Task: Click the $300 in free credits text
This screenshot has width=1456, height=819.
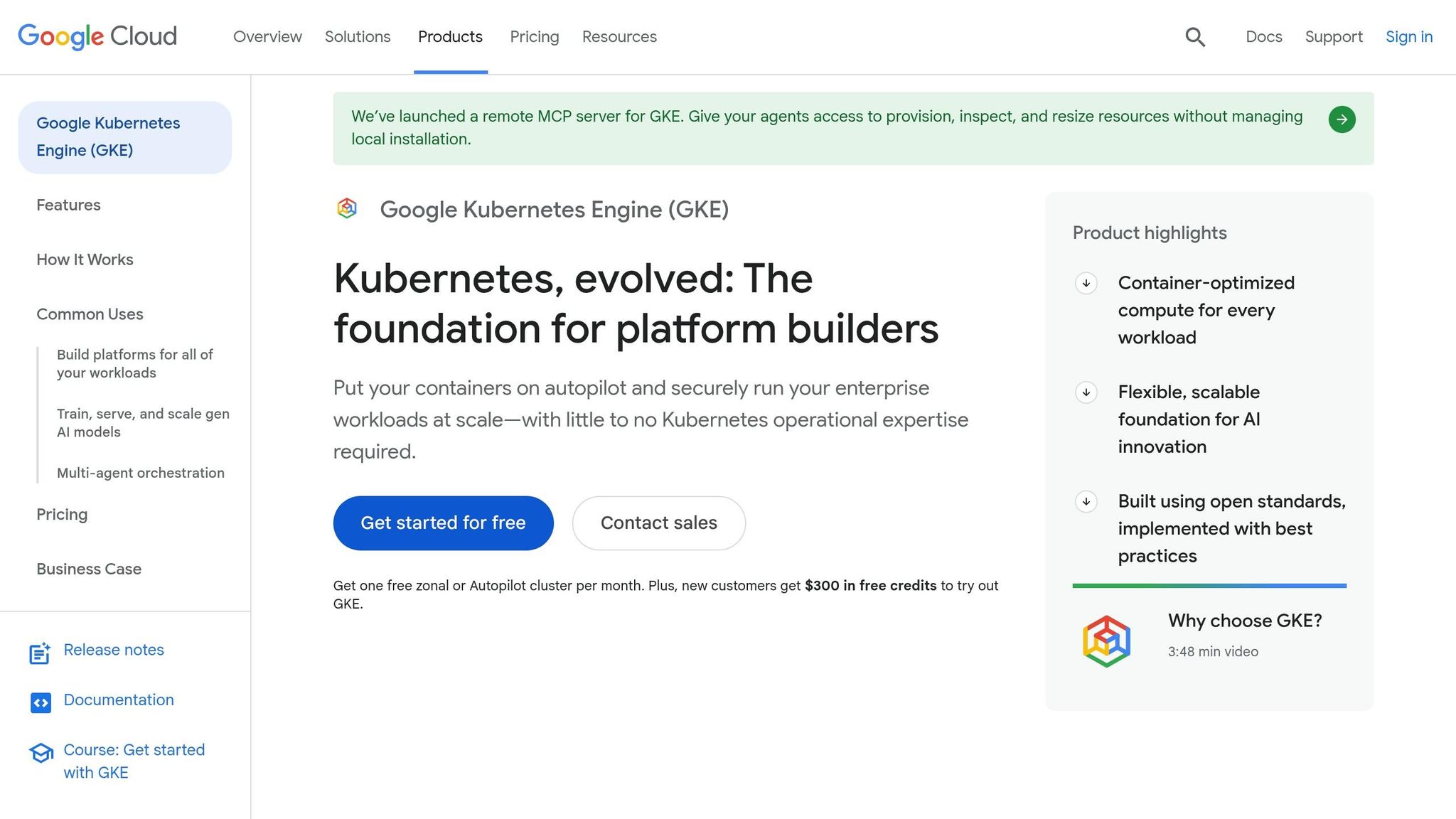Action: [x=870, y=586]
